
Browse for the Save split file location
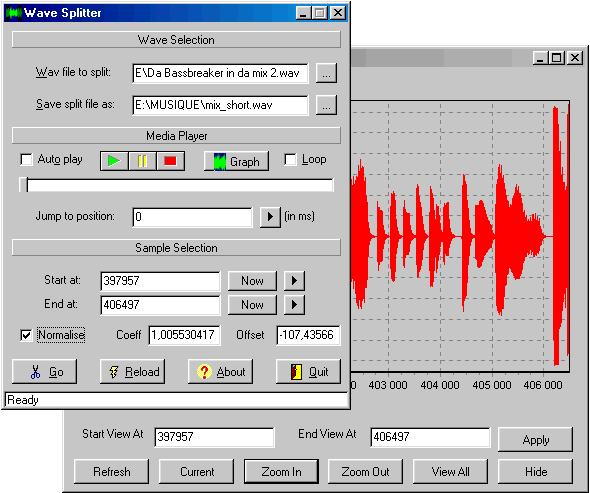click(x=326, y=105)
